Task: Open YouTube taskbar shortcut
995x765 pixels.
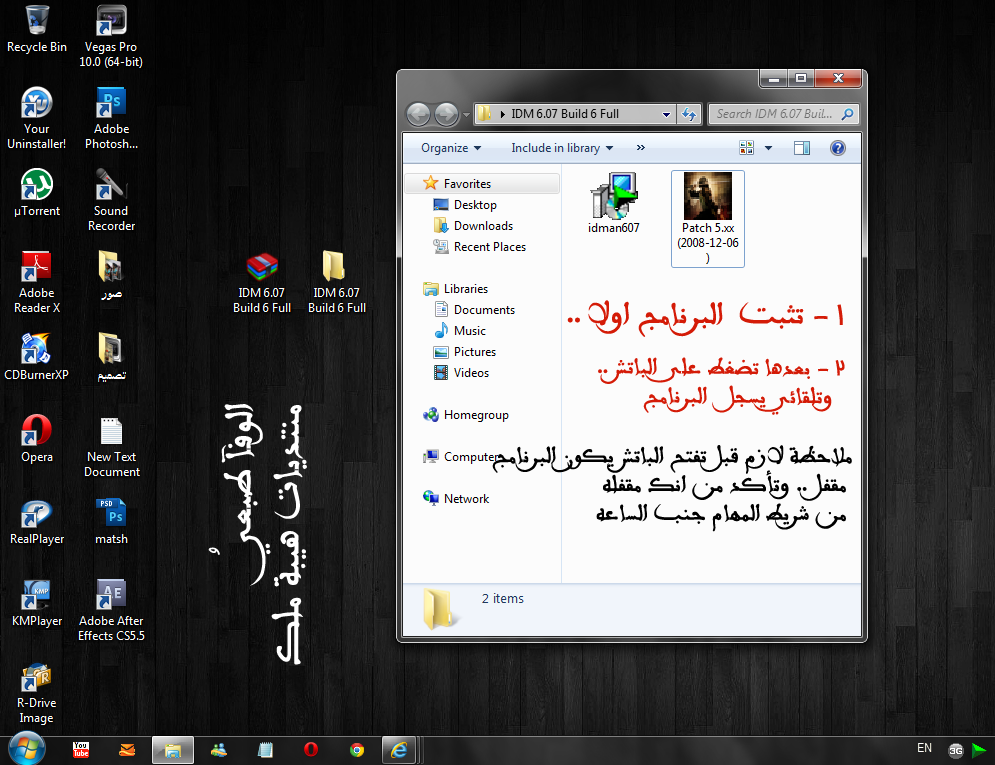Action: 81,750
